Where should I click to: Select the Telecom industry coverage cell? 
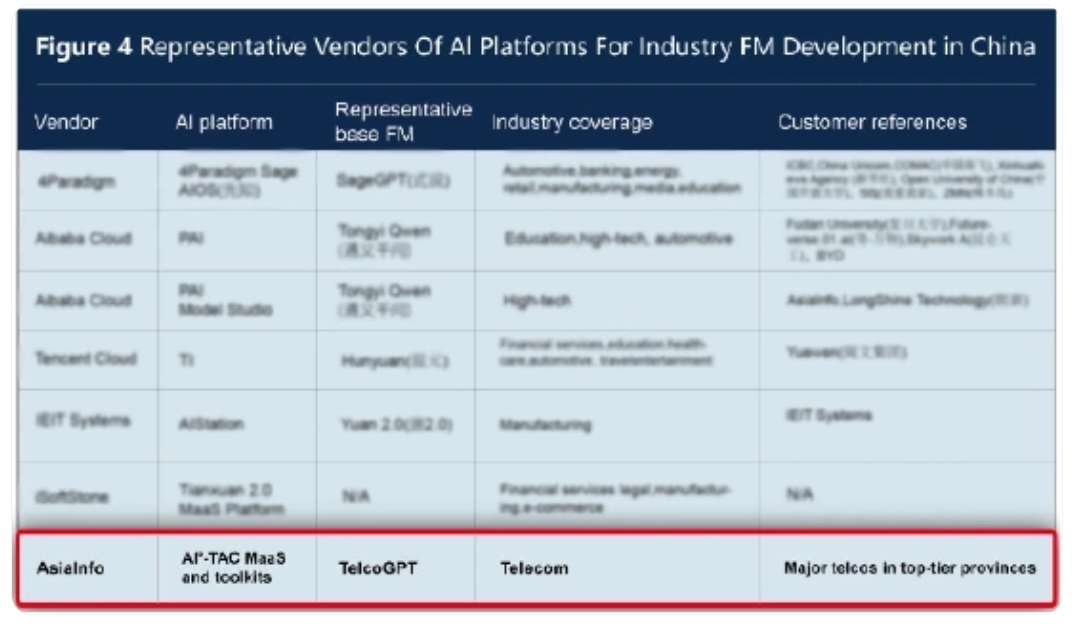tap(534, 568)
